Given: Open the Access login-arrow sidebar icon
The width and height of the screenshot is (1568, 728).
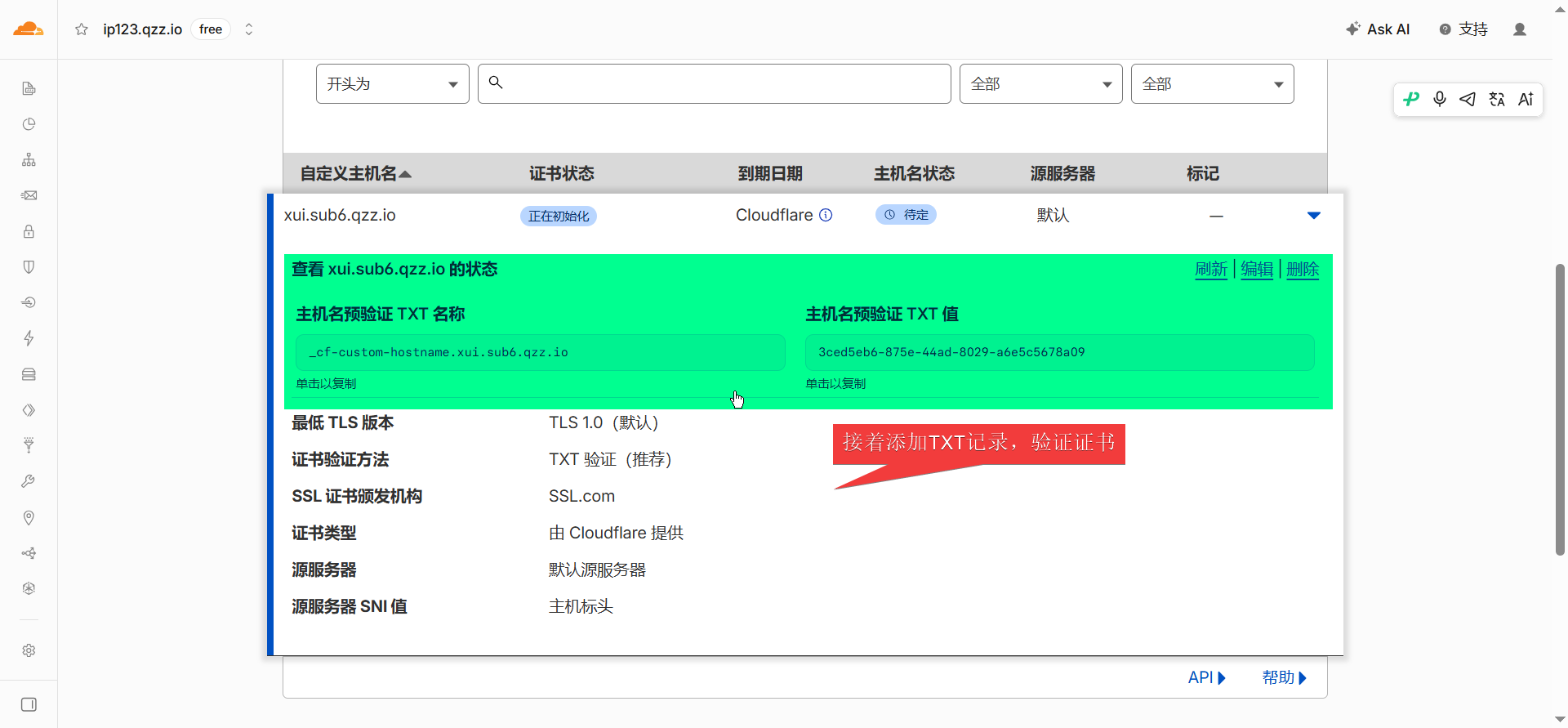Looking at the screenshot, I should point(29,302).
